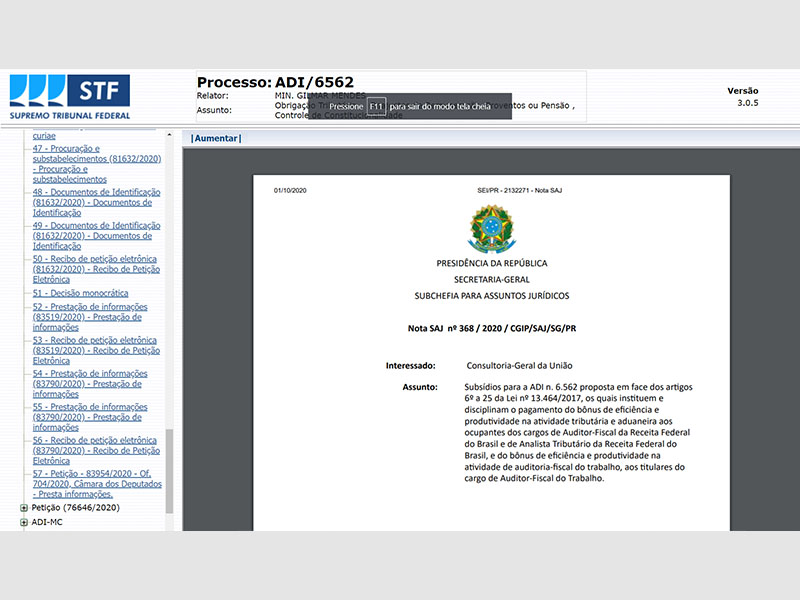This screenshot has width=800, height=600.
Task: Expand the Petição (76646/2020) tree node
Action: 23,508
